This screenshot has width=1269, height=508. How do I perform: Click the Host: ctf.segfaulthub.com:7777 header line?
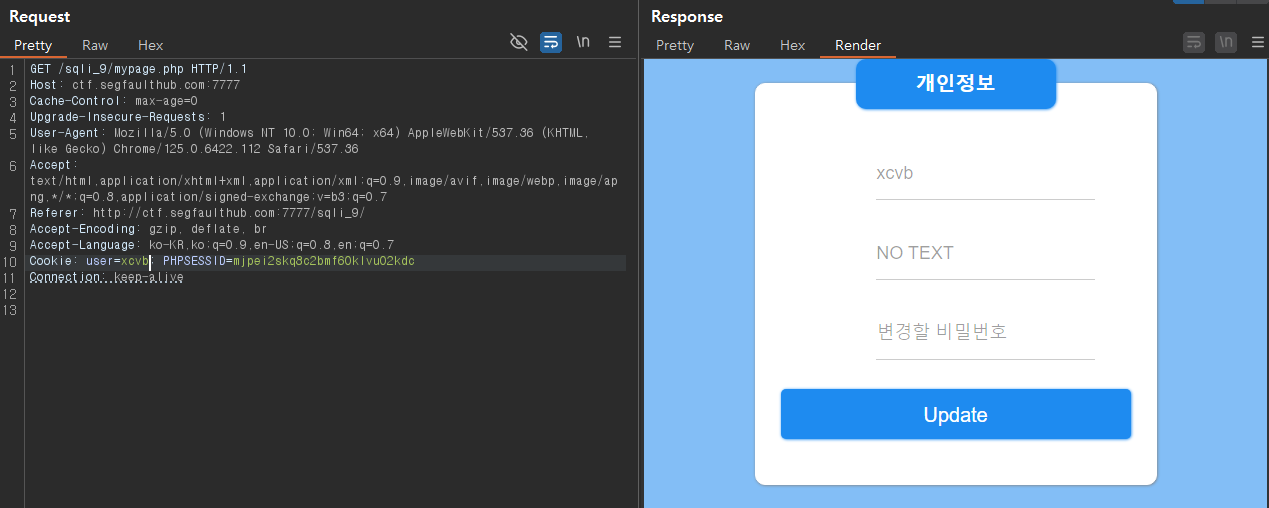tap(134, 85)
